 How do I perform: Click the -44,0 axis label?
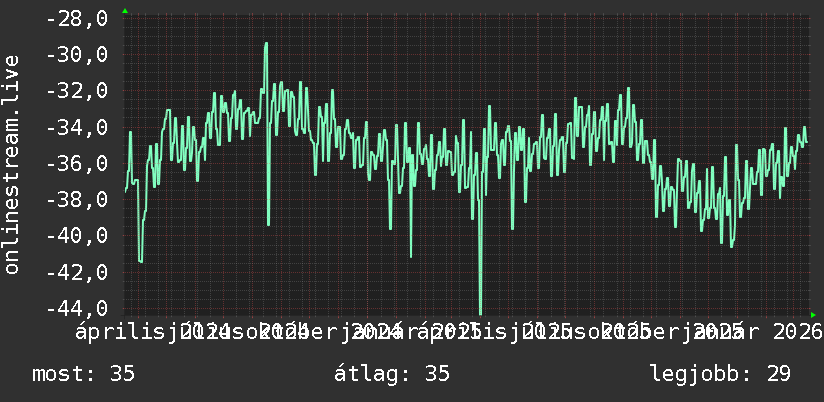click(77, 308)
